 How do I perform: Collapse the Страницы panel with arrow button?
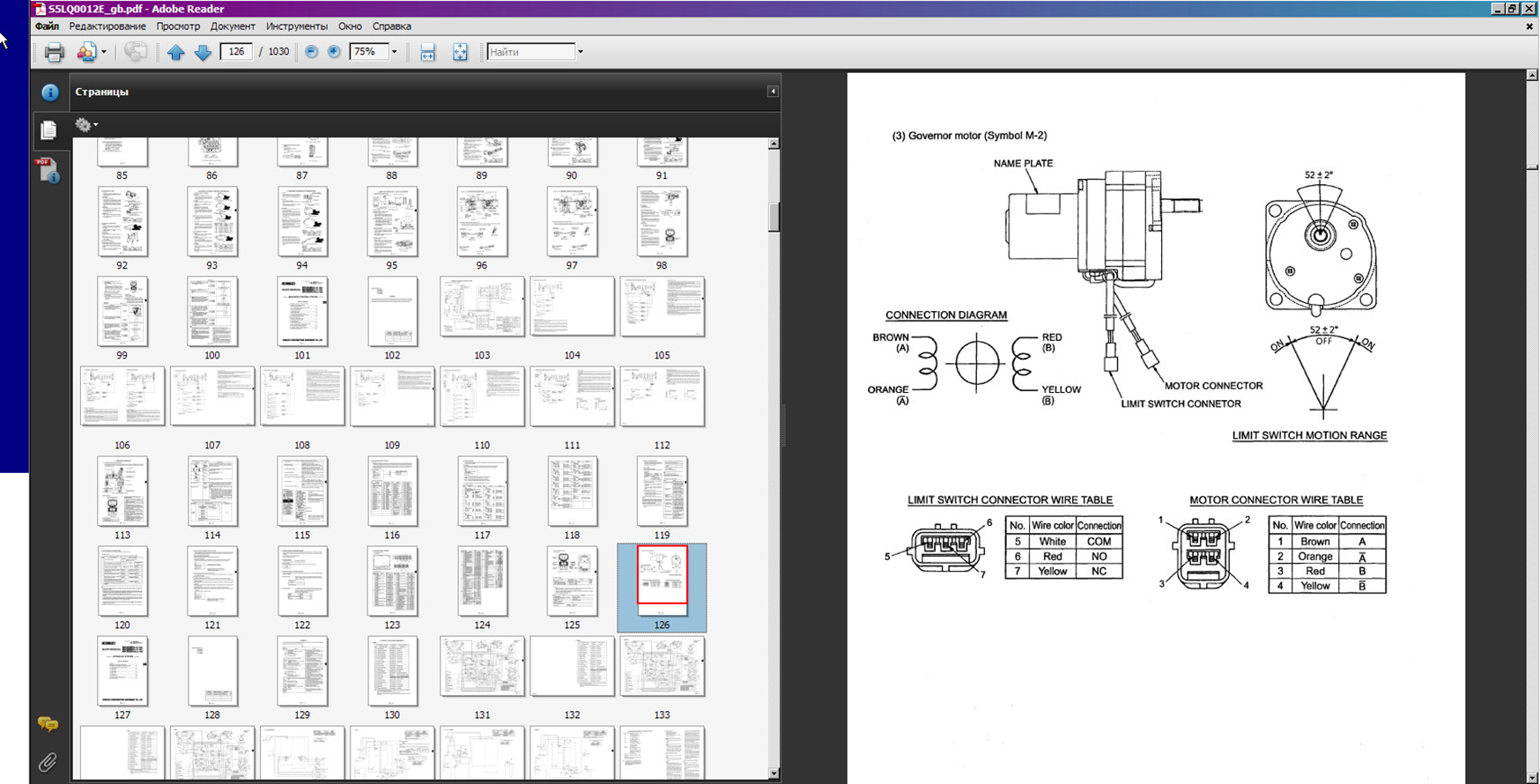tap(773, 92)
